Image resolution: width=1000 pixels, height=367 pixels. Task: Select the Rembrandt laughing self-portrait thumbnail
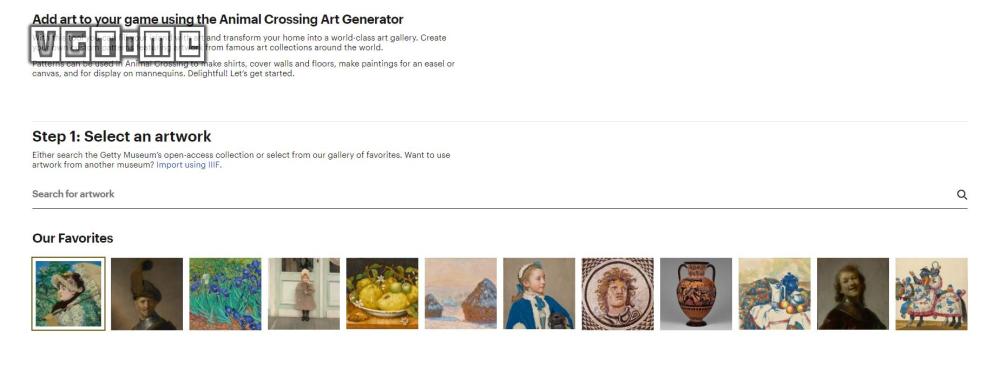click(x=853, y=294)
